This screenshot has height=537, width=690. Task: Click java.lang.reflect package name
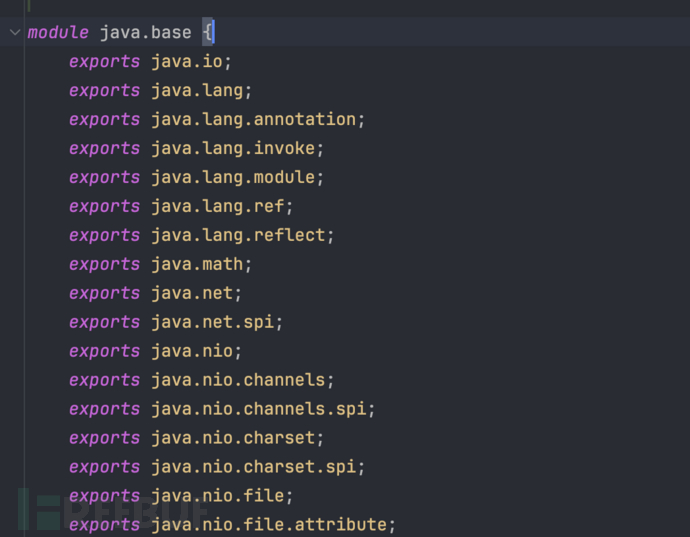coord(242,236)
